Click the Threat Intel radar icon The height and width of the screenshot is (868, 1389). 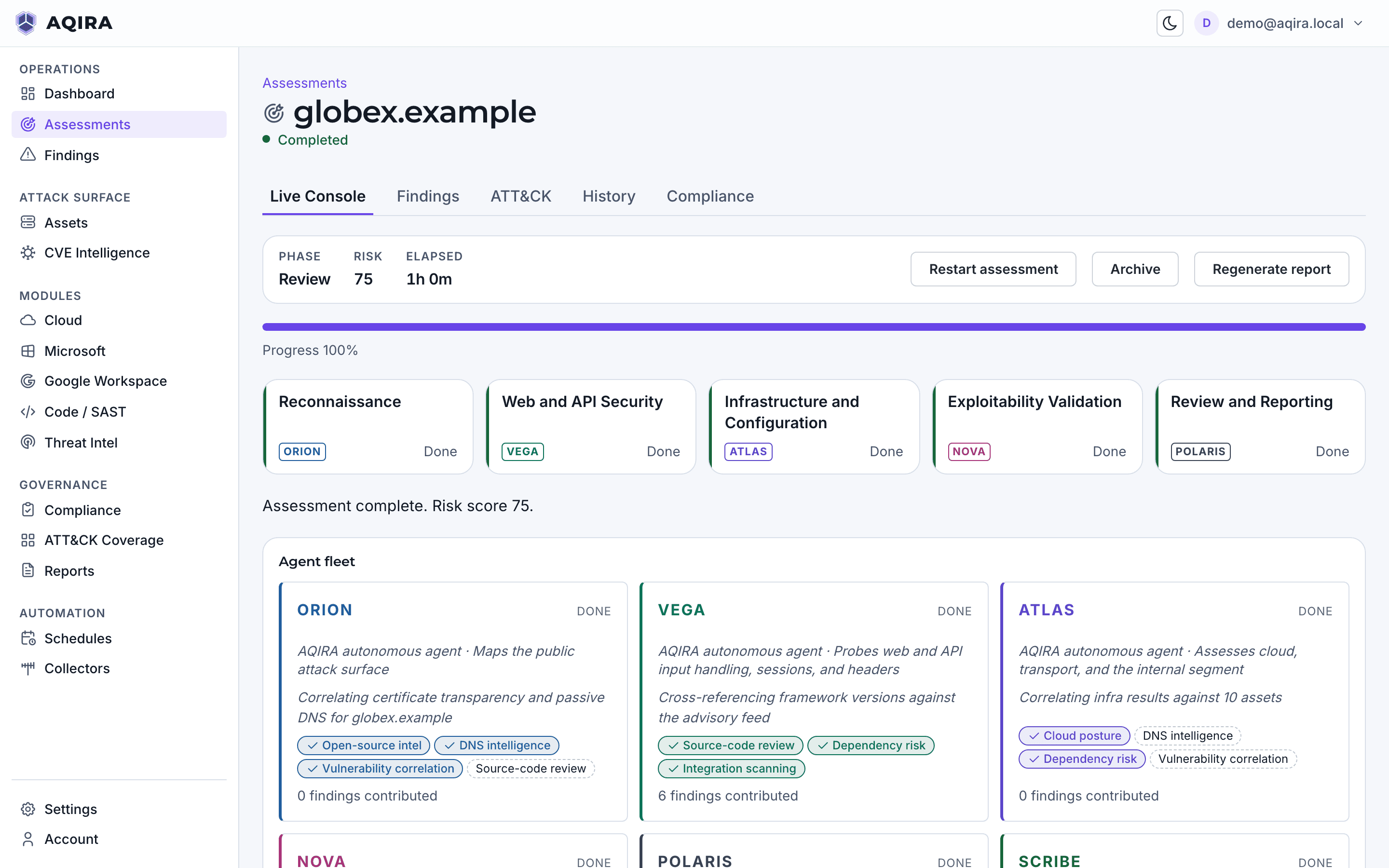(x=28, y=442)
